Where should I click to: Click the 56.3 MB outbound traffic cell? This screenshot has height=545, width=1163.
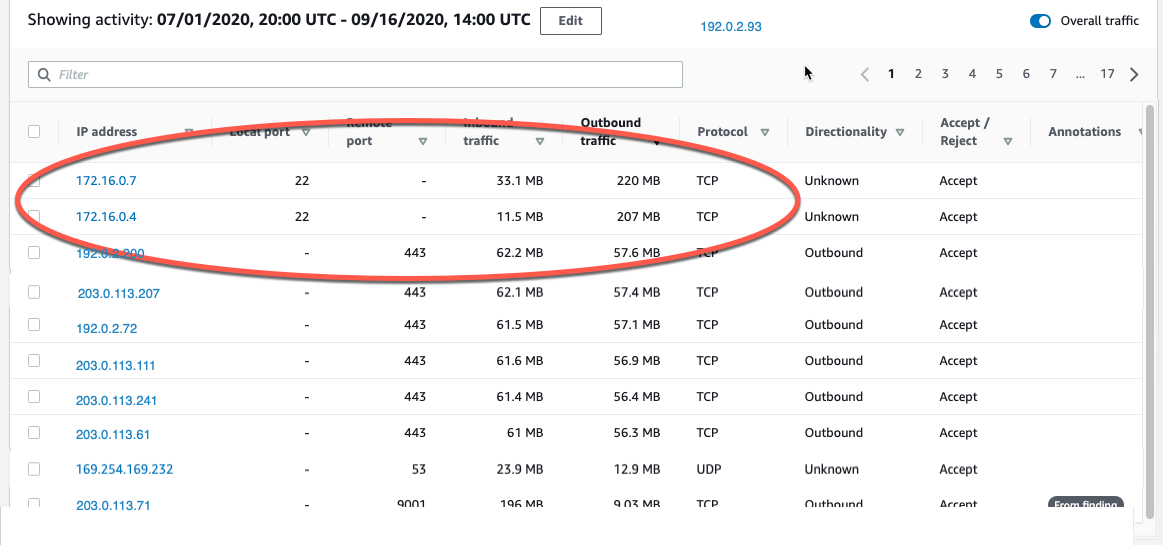coord(636,433)
